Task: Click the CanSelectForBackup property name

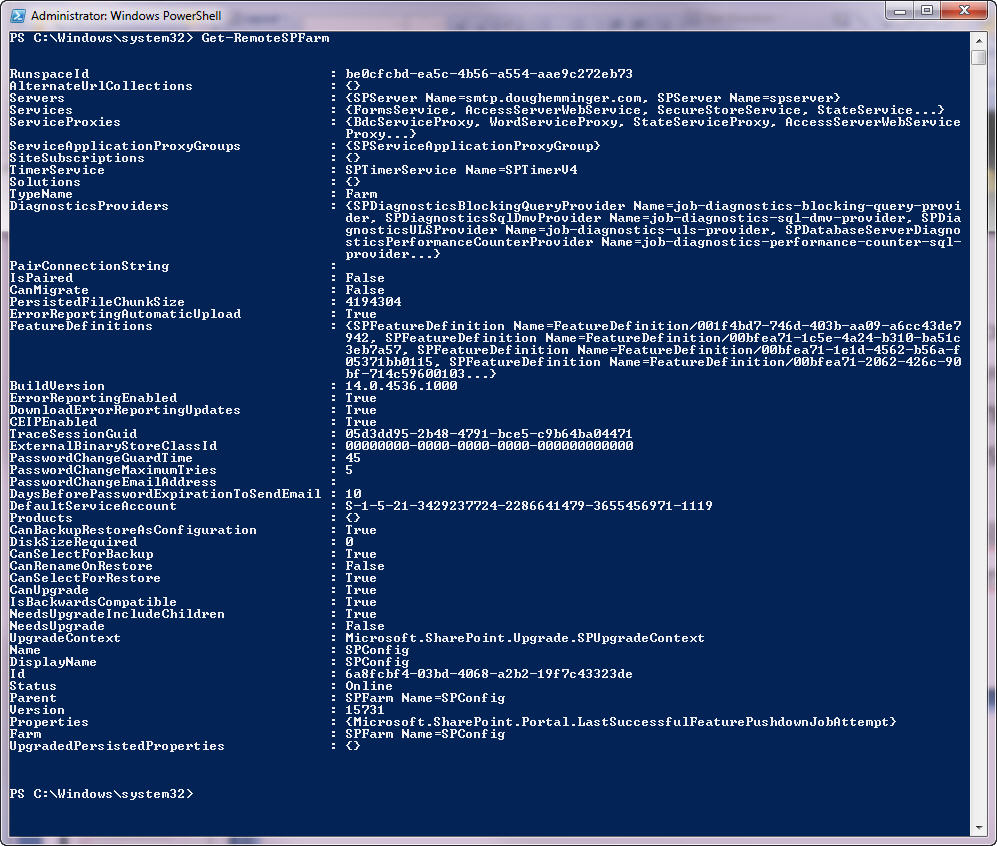Action: tap(81, 554)
